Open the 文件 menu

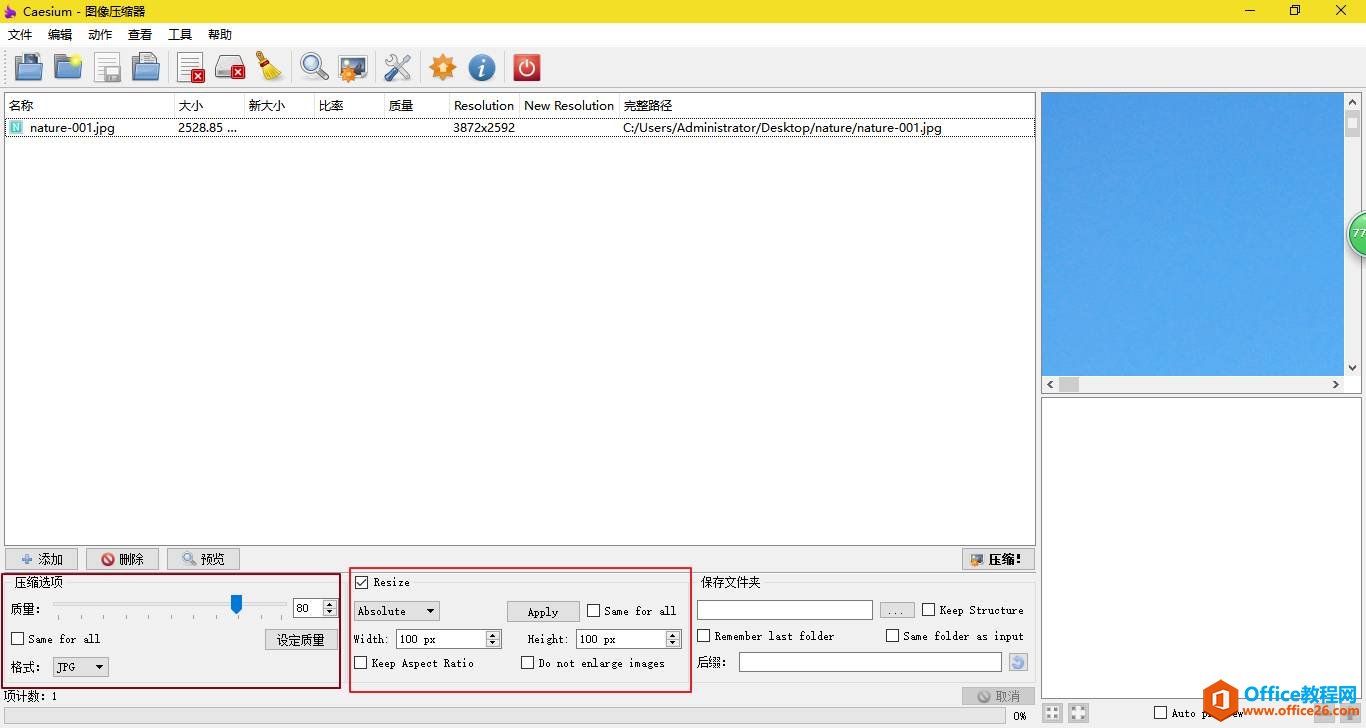[x=20, y=34]
